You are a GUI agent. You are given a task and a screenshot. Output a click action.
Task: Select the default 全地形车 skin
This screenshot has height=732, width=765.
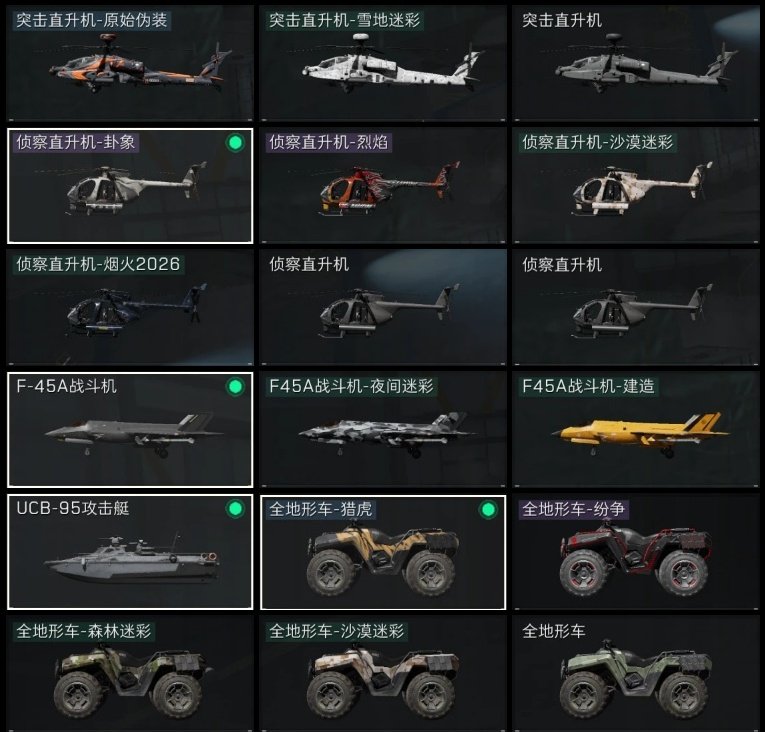[636, 674]
